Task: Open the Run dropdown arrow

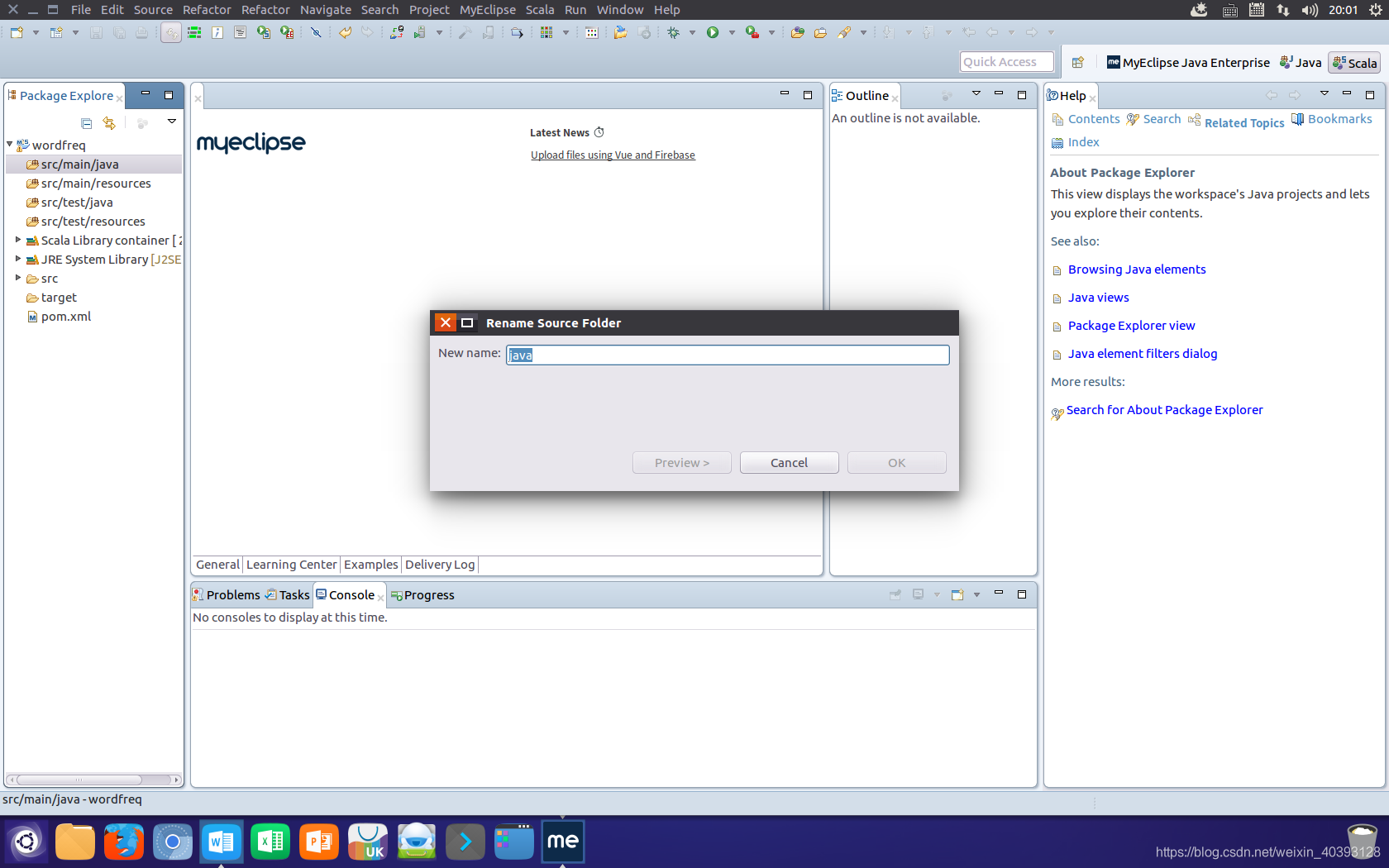Action: [x=731, y=32]
